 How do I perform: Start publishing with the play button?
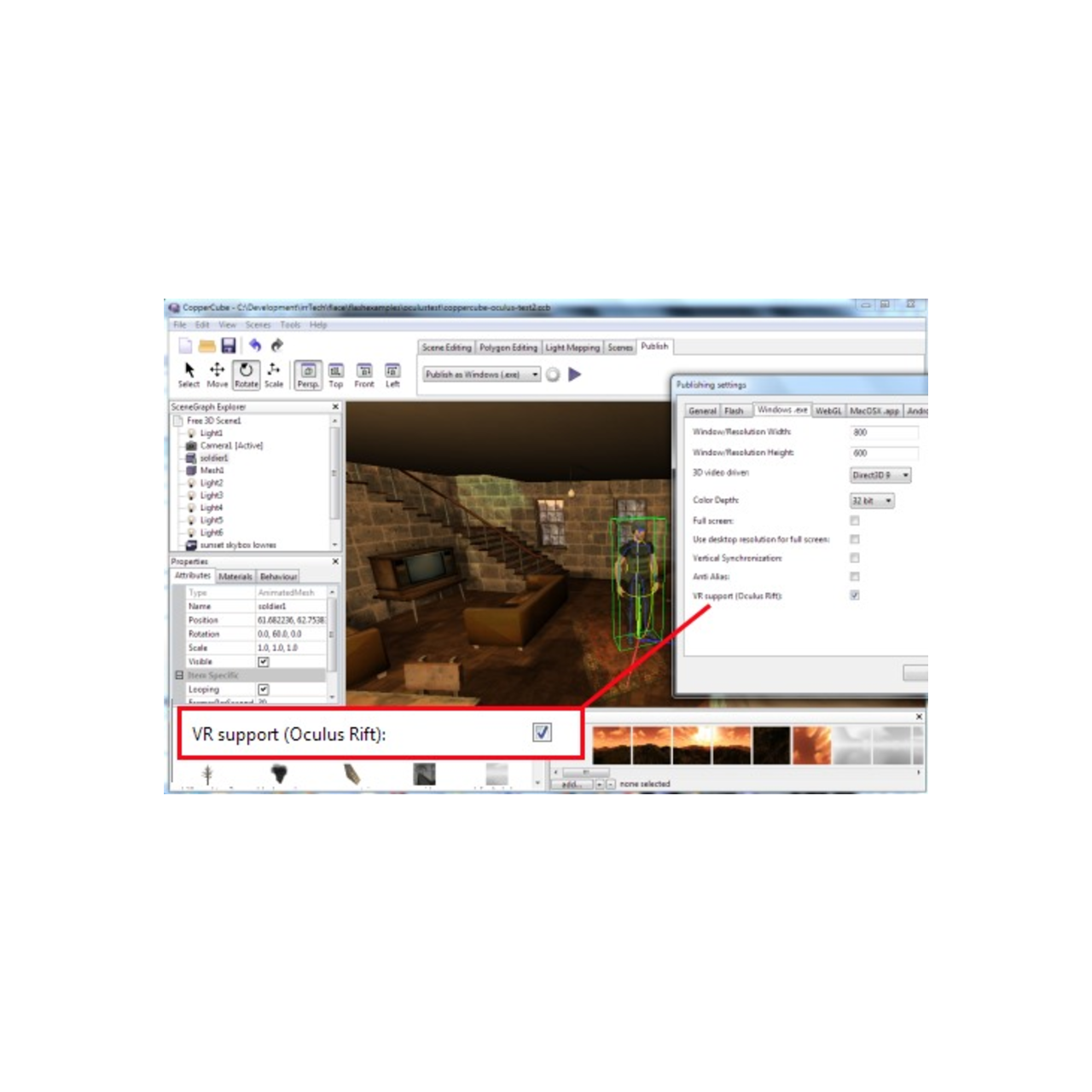click(575, 374)
